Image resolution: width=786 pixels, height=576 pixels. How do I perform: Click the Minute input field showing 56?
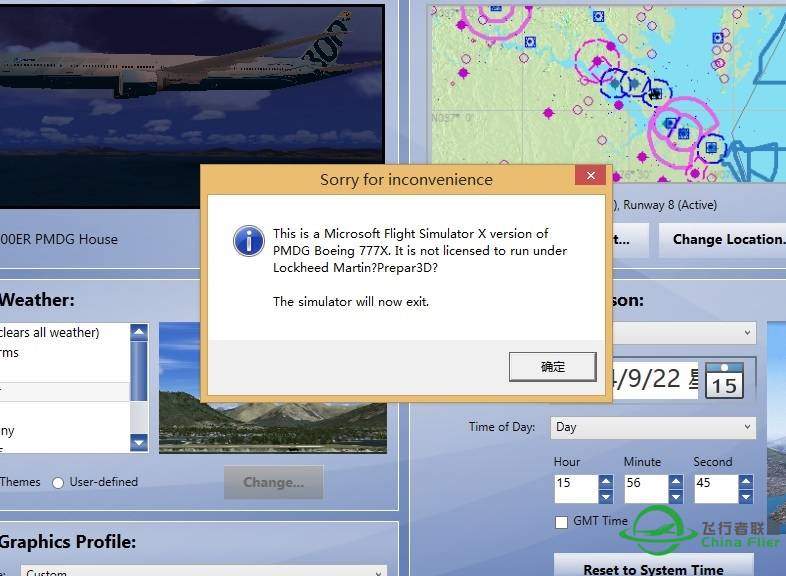pos(646,489)
